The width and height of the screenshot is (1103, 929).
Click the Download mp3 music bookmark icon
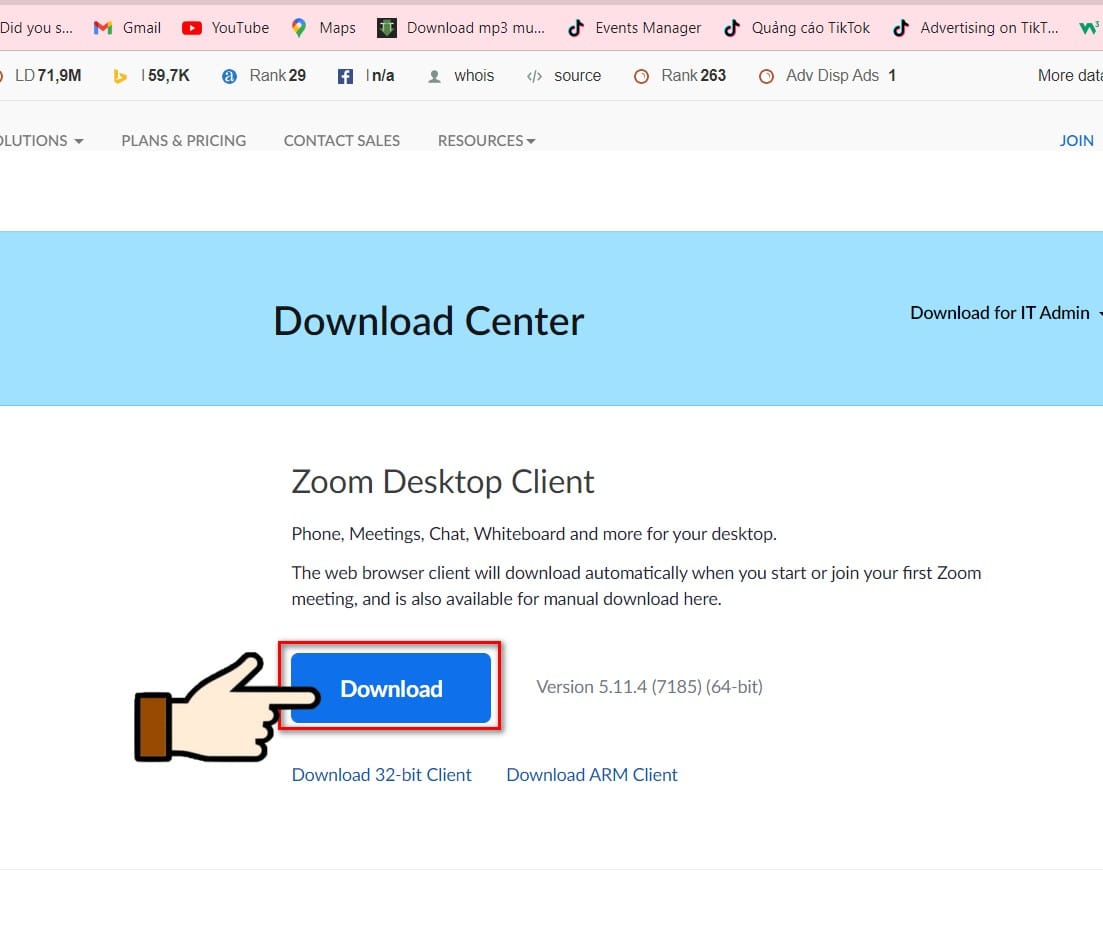click(386, 28)
